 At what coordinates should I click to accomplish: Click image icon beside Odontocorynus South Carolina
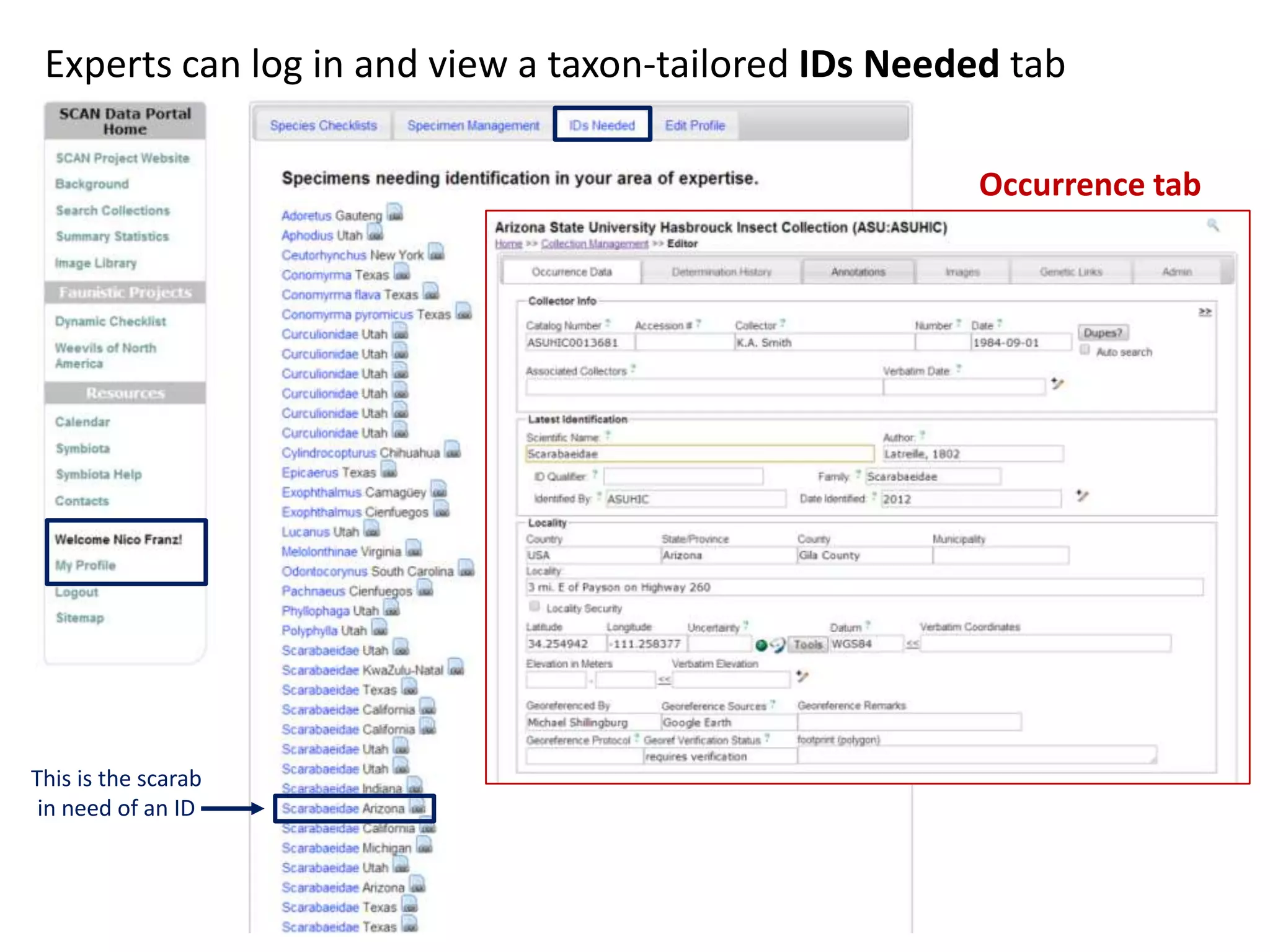(x=466, y=569)
